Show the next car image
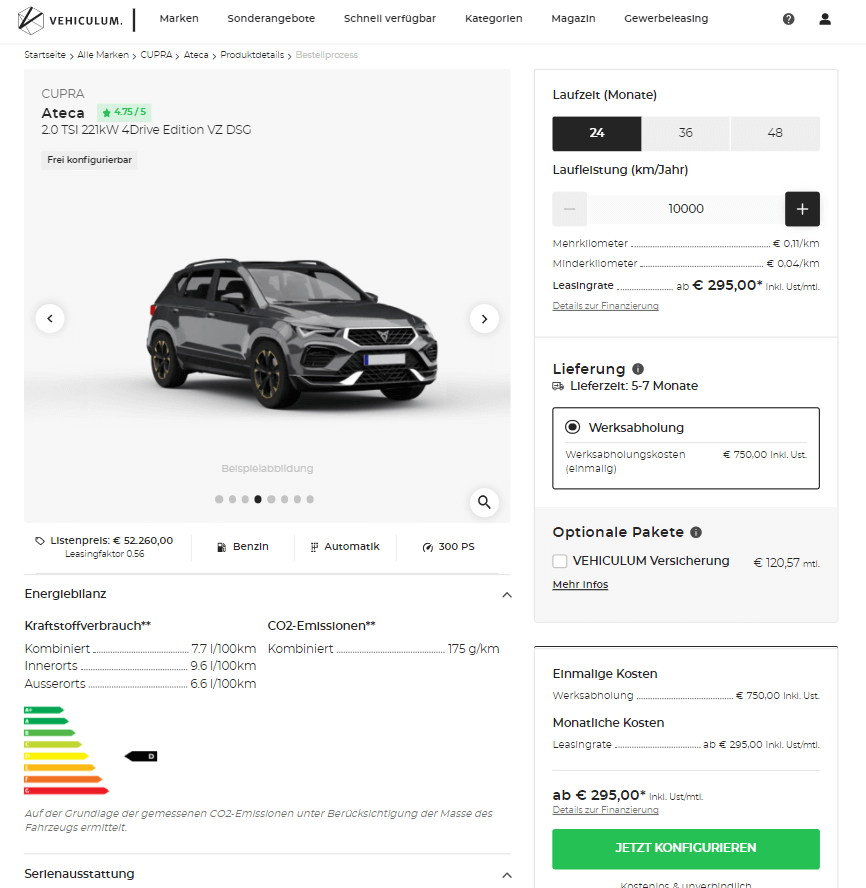Screen dimensions: 866x888 484,318
